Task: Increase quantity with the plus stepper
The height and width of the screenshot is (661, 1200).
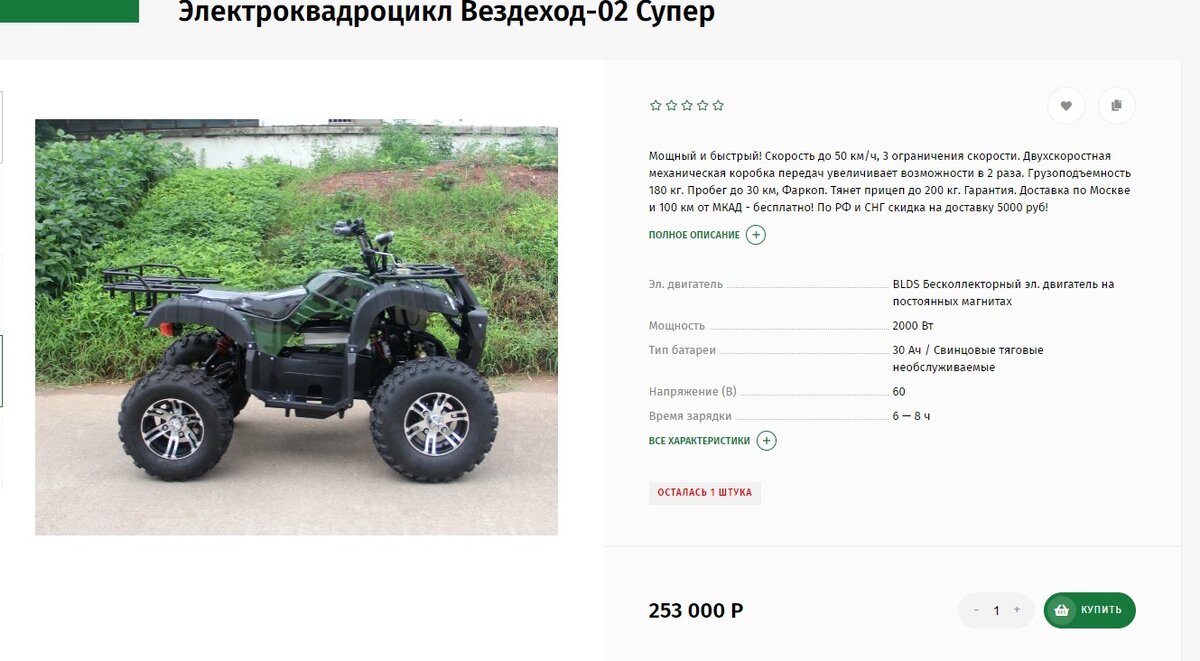Action: 1017,610
